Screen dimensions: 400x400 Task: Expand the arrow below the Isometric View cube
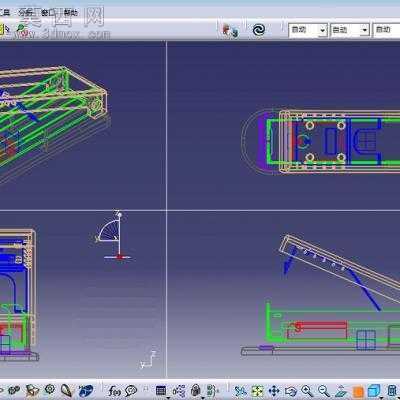pyautogui.click(x=382, y=398)
